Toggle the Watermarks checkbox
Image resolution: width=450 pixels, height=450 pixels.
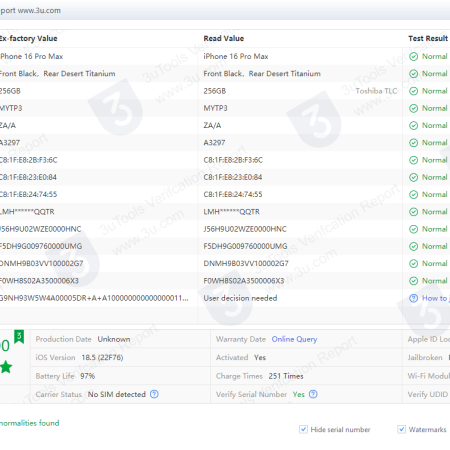402,429
